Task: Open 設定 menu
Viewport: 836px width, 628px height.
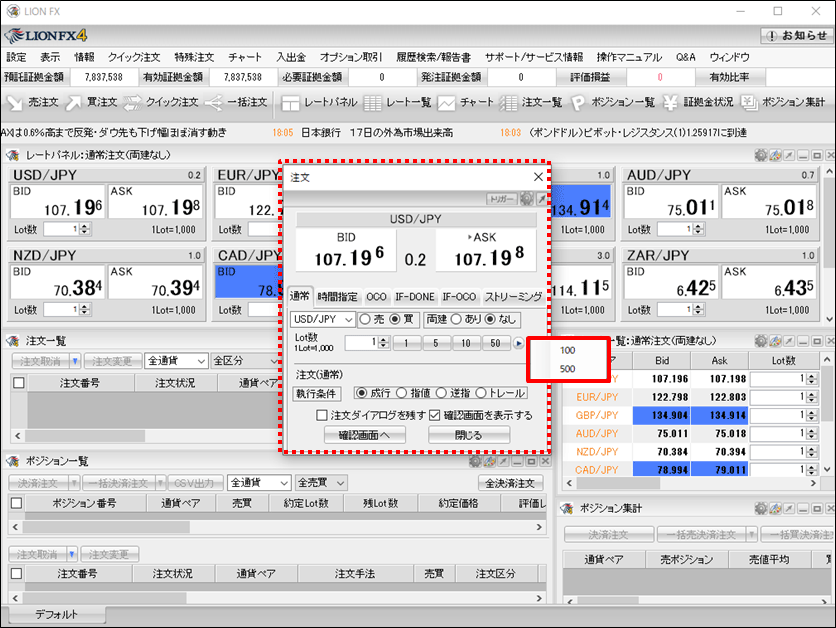Action: tap(16, 57)
